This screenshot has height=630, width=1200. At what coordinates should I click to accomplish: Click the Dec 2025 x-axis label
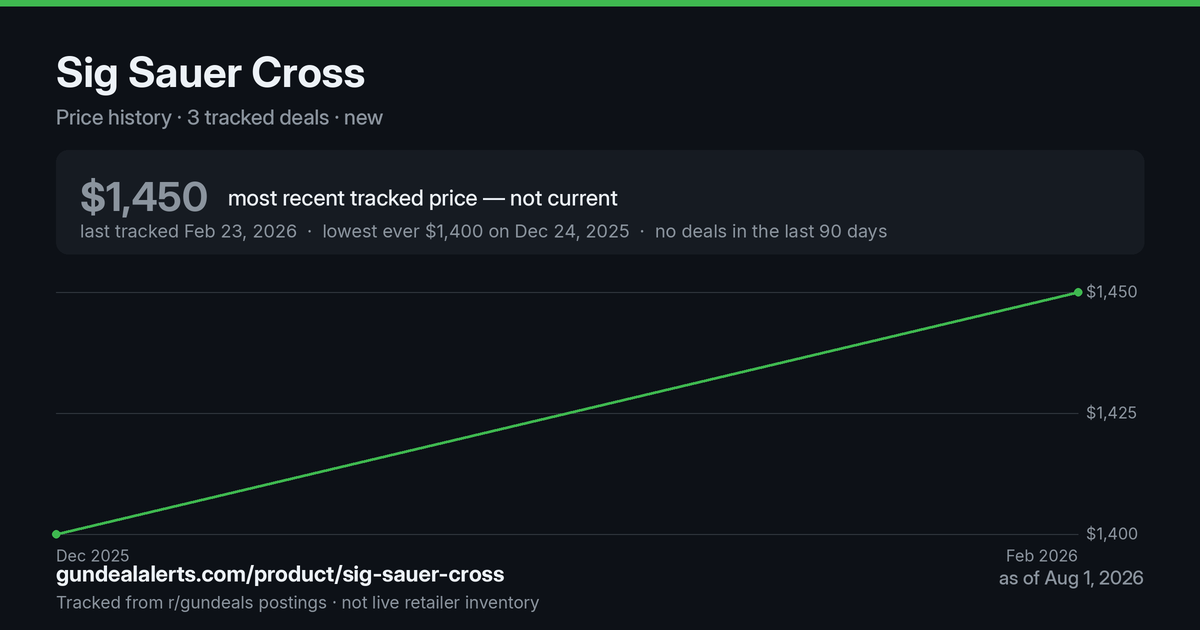(x=92, y=555)
